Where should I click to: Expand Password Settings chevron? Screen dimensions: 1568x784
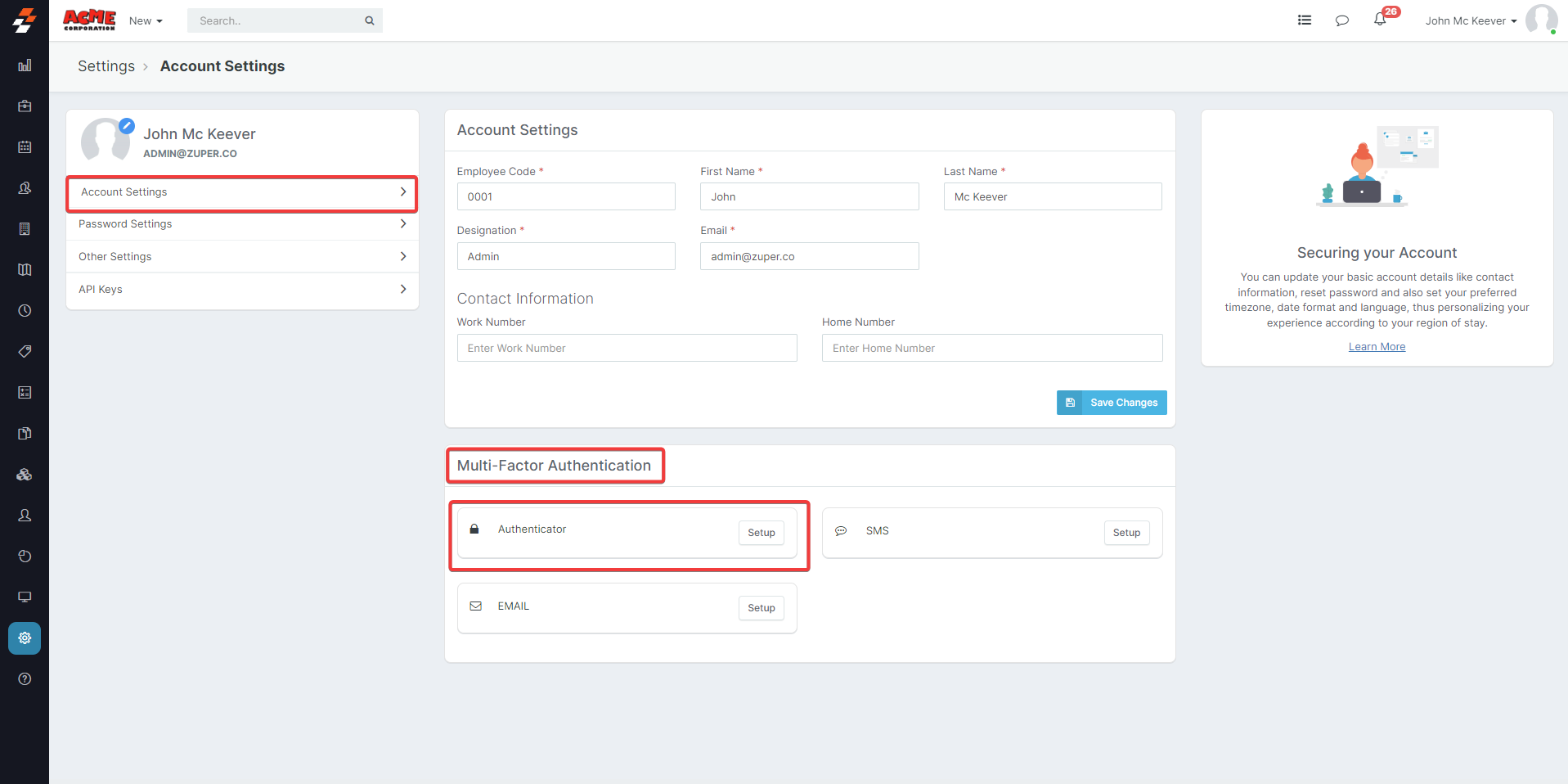coord(402,224)
